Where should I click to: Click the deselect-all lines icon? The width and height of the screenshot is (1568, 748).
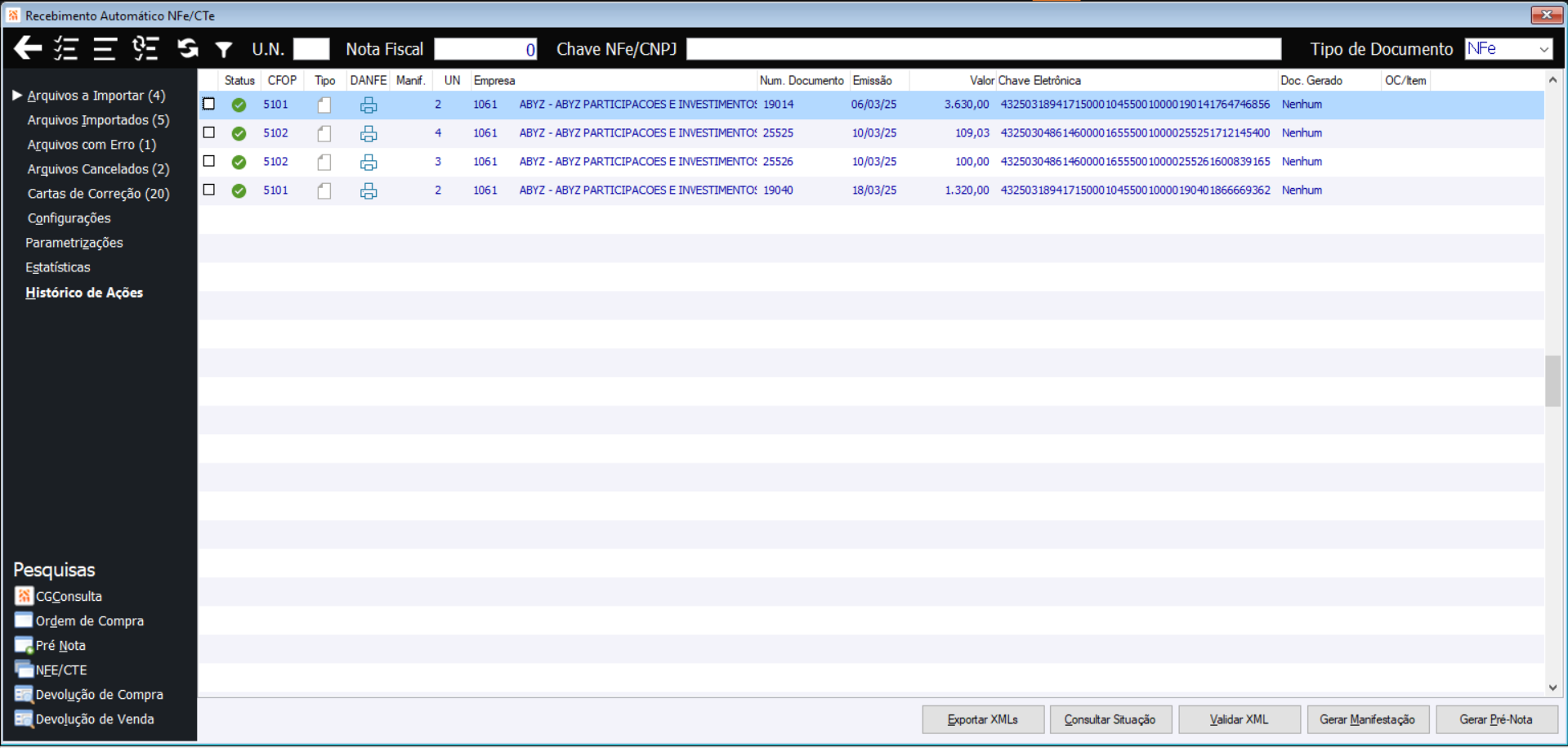click(105, 48)
